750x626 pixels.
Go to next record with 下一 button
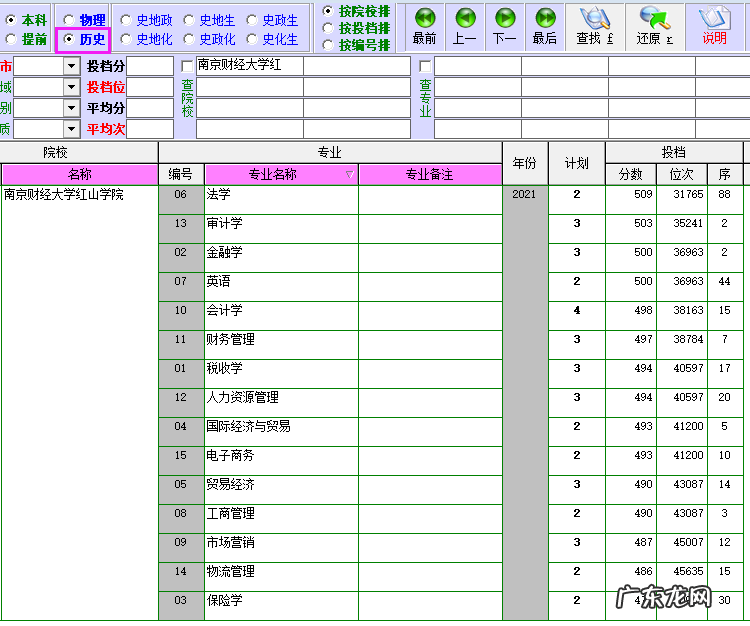click(x=505, y=27)
